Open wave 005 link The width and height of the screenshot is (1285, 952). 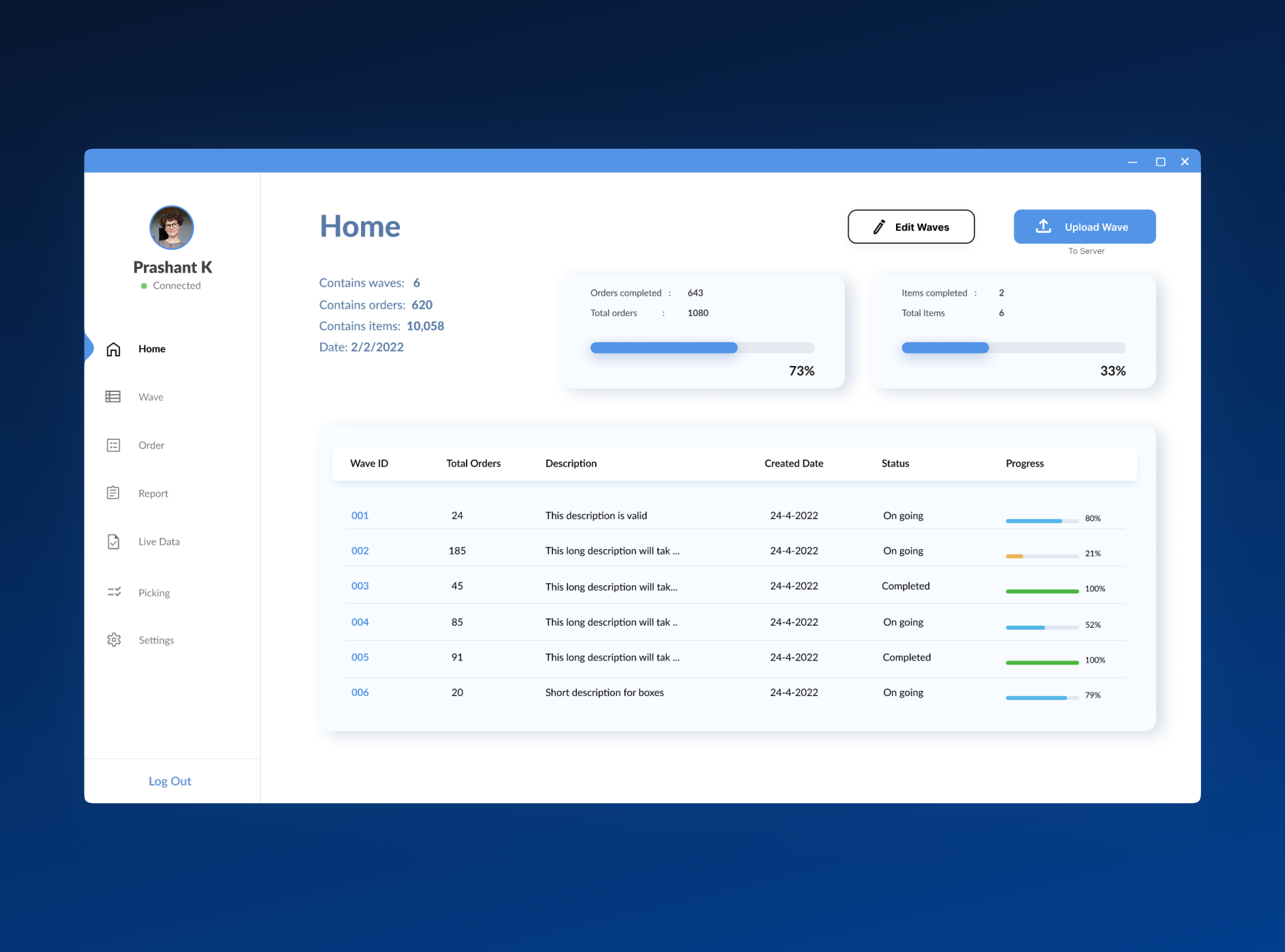(360, 657)
